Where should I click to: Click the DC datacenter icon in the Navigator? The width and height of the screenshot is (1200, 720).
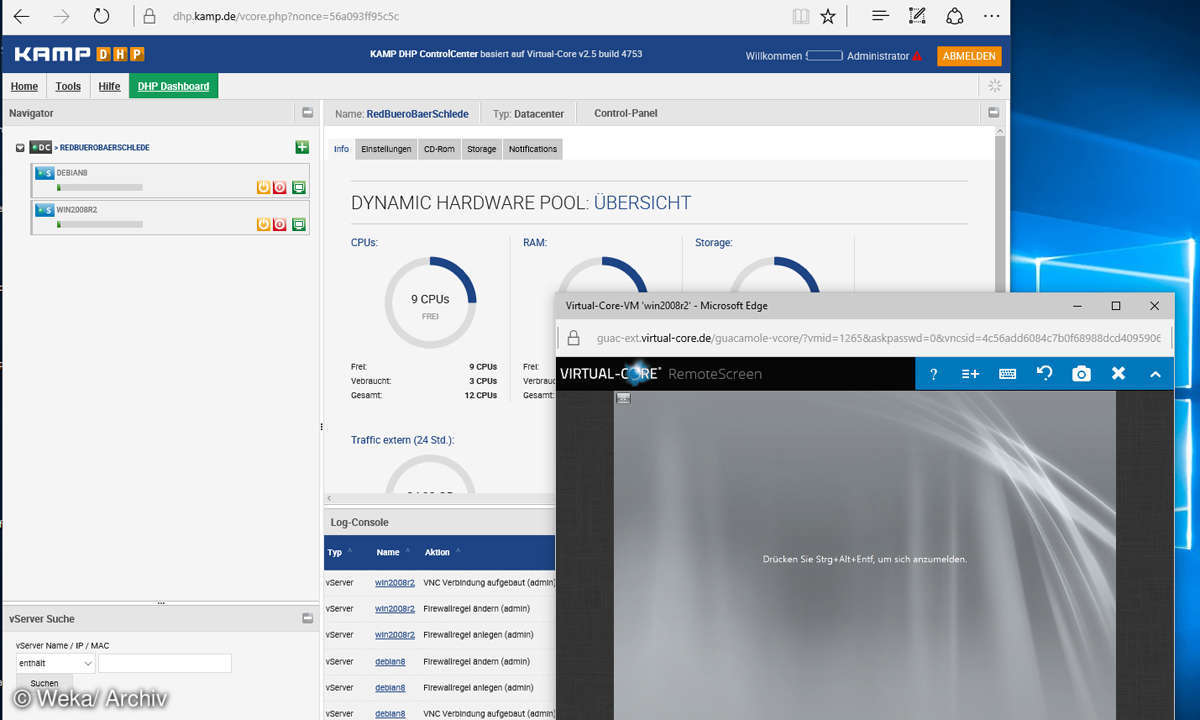click(40, 147)
